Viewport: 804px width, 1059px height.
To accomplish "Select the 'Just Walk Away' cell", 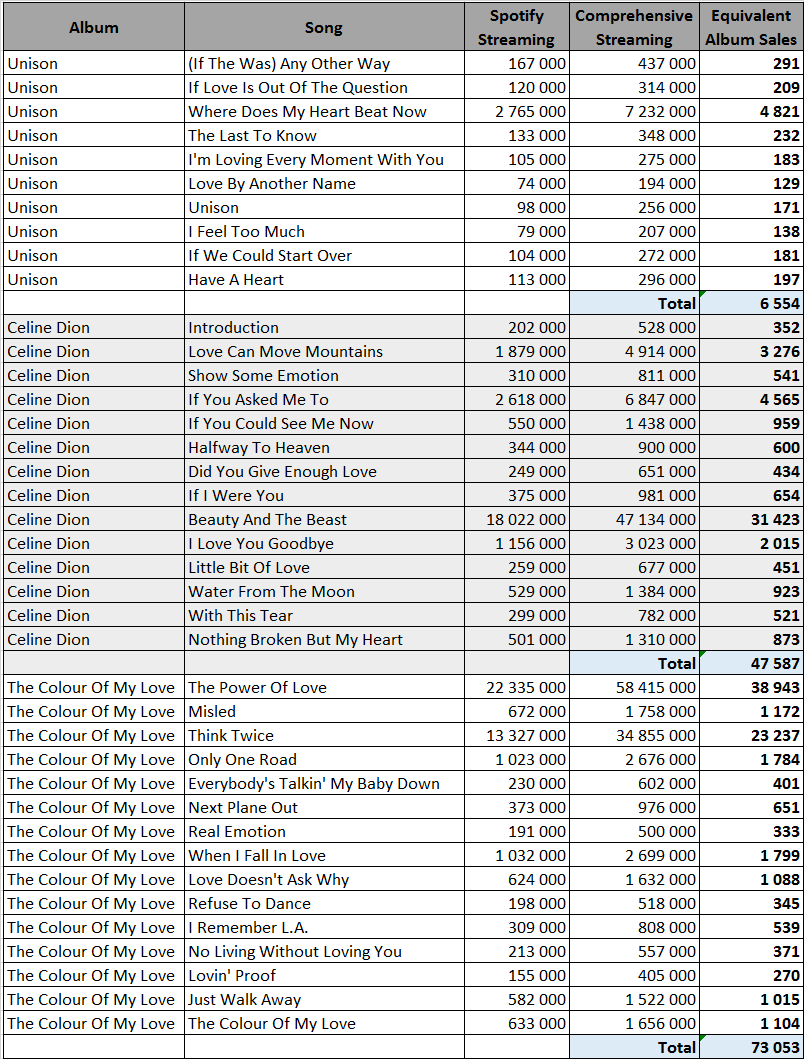I will pos(324,999).
